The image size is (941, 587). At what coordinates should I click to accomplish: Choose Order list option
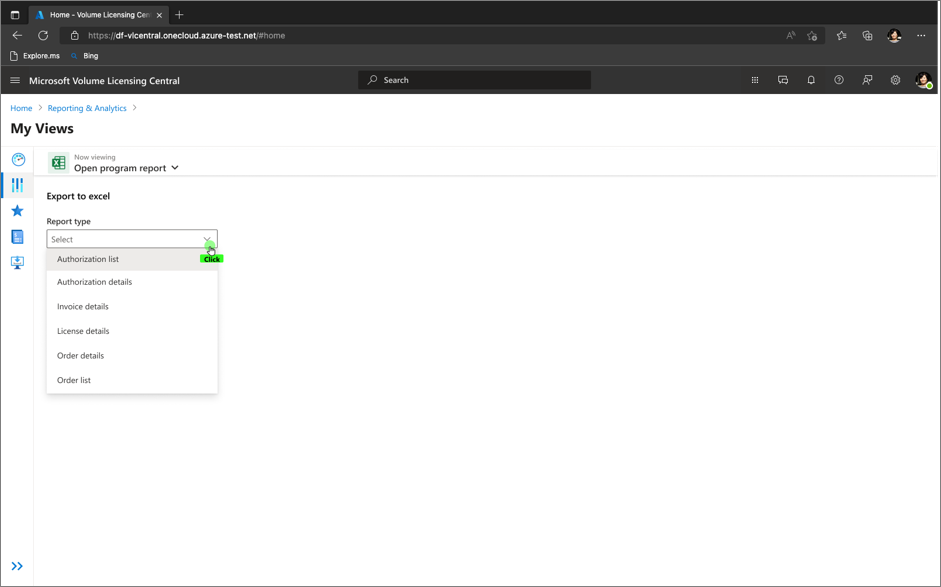tap(132, 381)
